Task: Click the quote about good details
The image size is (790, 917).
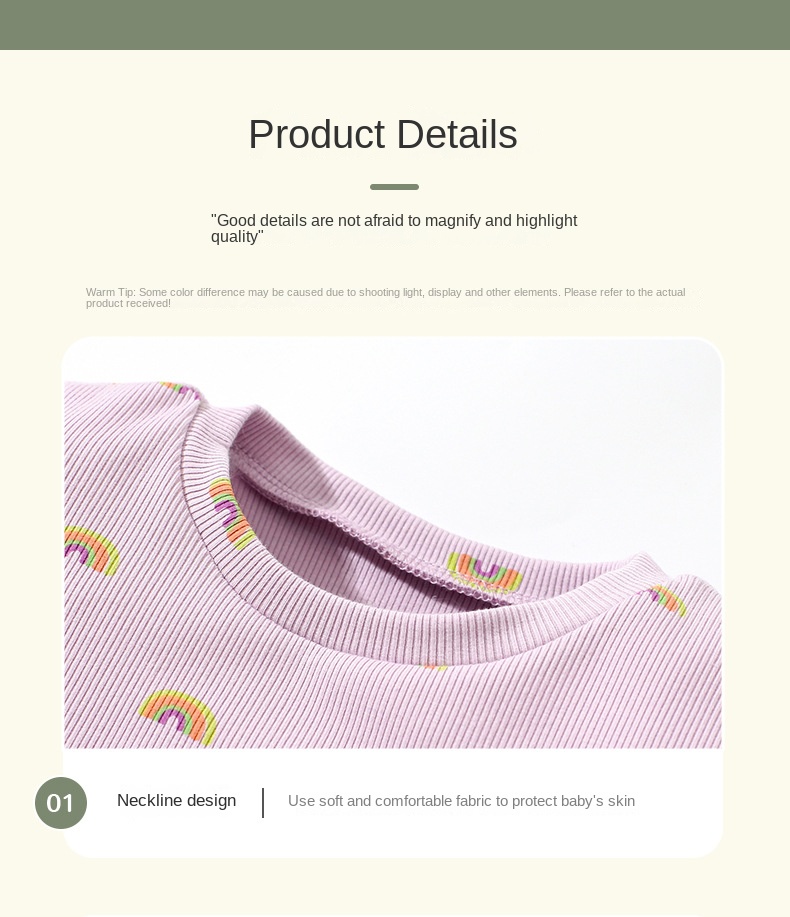Action: [394, 228]
